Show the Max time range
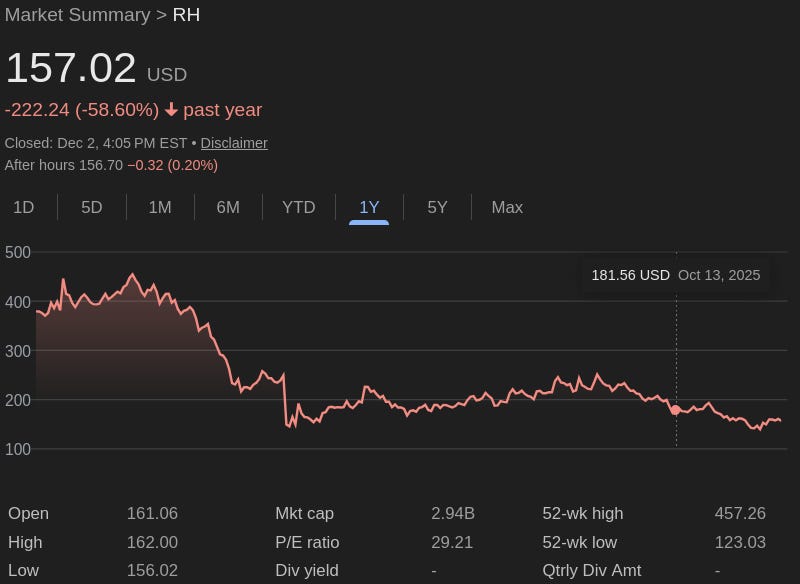 point(507,208)
